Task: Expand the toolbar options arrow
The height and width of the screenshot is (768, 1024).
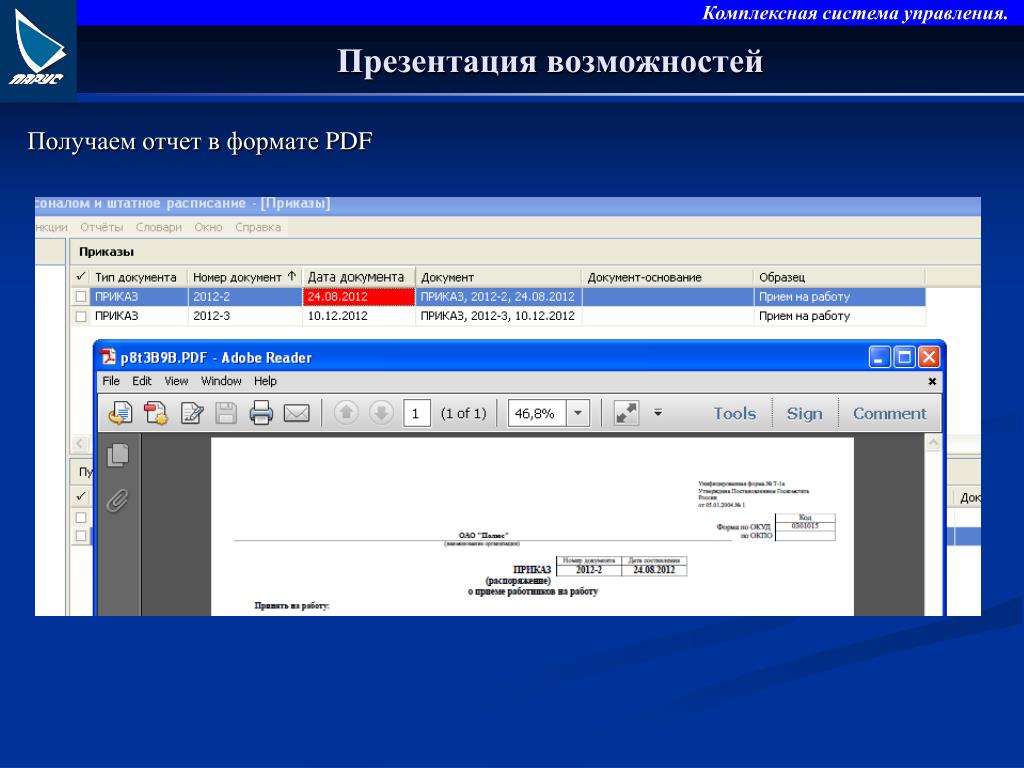Action: click(658, 412)
